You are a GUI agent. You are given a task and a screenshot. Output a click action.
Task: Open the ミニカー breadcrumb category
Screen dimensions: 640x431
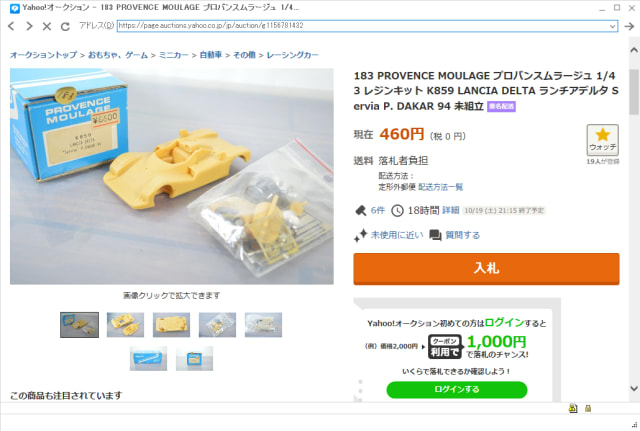(x=173, y=55)
